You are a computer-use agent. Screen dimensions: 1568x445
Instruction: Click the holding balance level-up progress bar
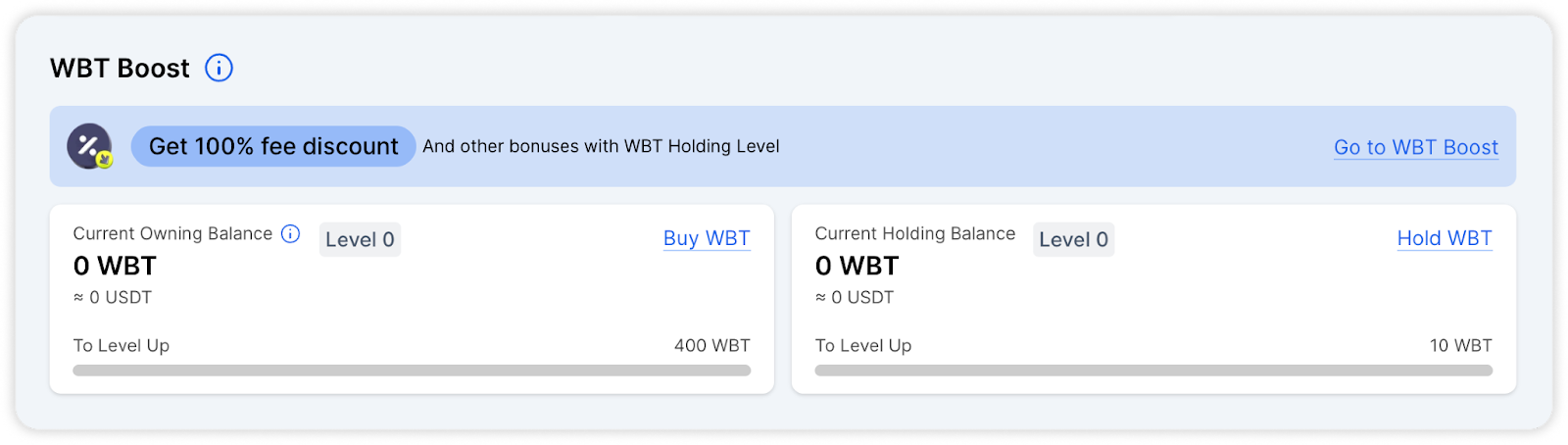click(x=1153, y=371)
